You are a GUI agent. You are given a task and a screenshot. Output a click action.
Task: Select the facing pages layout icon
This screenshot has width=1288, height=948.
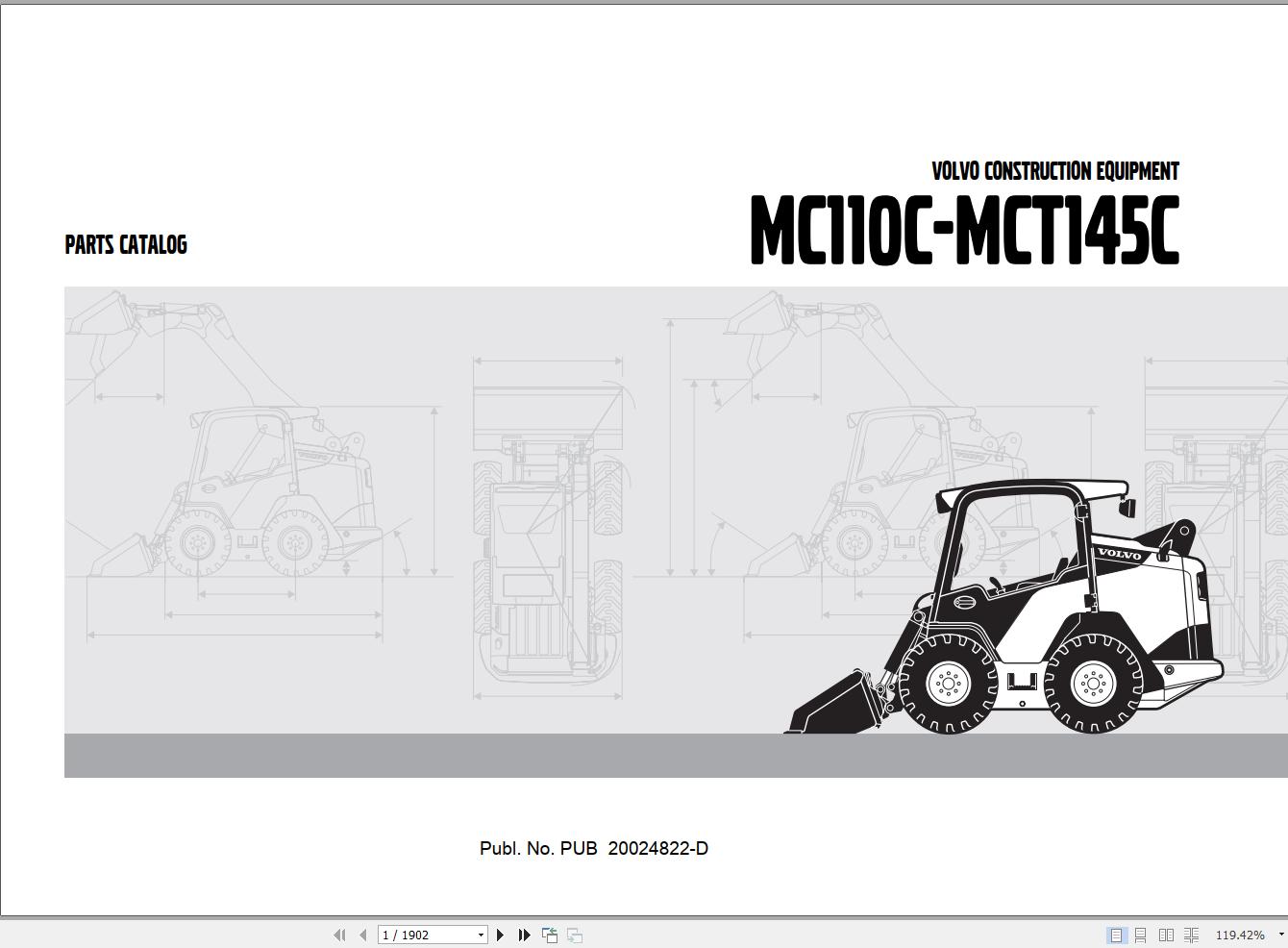point(1167,935)
